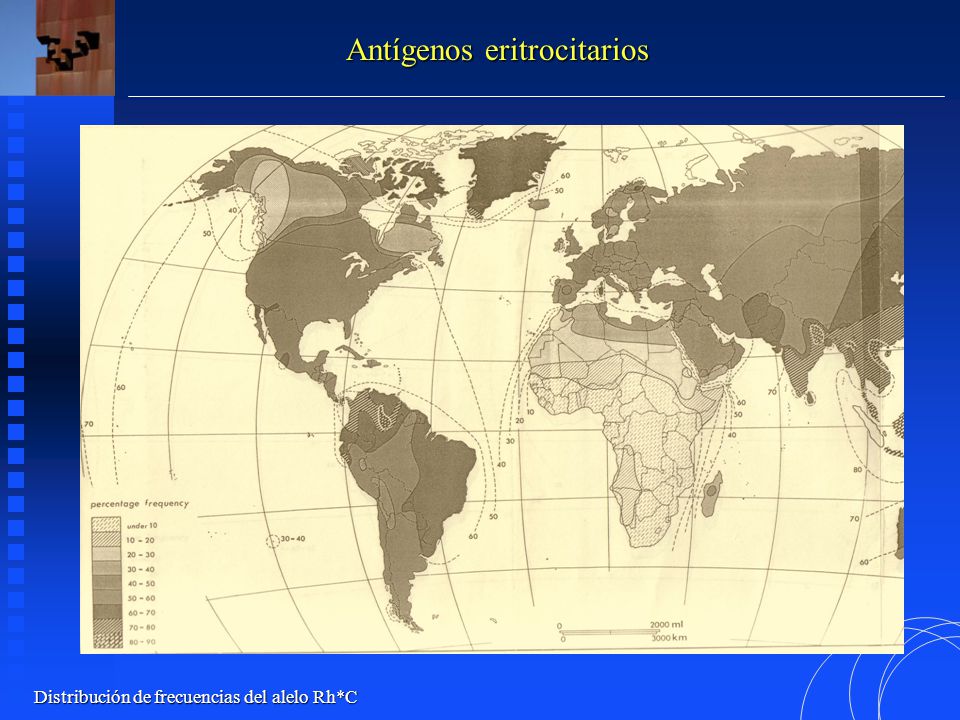Click the "80 - 90" legend swatch

point(106,641)
